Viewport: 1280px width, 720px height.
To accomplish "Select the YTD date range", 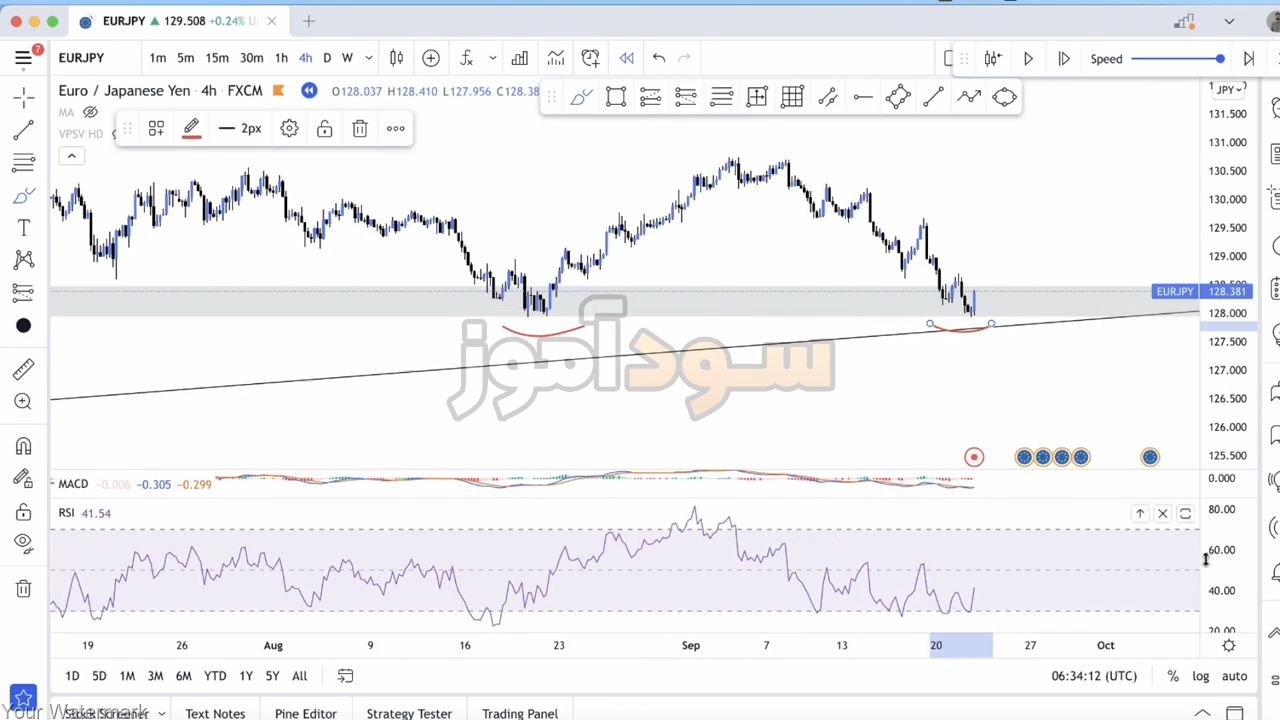I will coord(215,676).
